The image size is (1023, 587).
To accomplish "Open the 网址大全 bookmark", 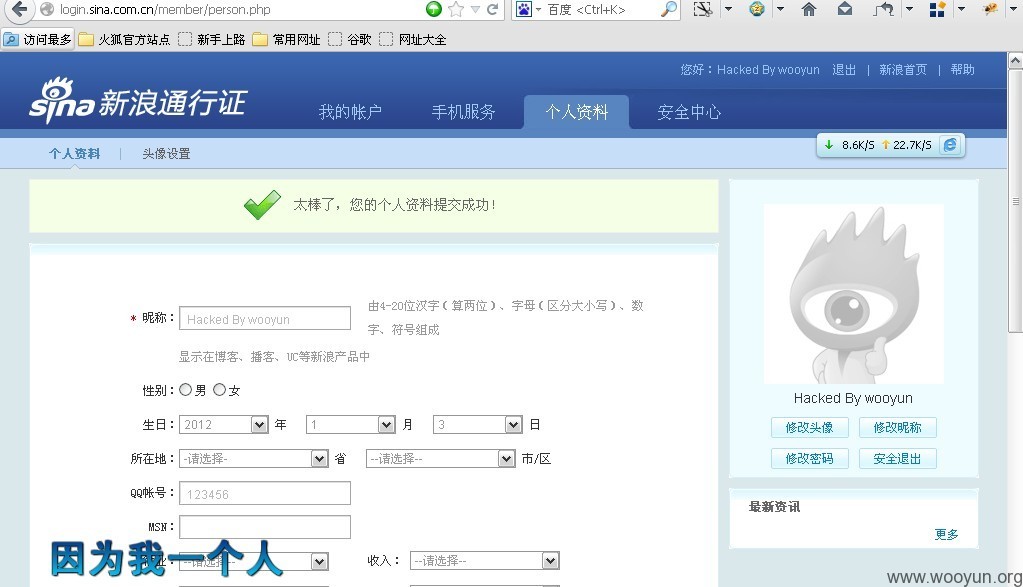I will (x=413, y=39).
